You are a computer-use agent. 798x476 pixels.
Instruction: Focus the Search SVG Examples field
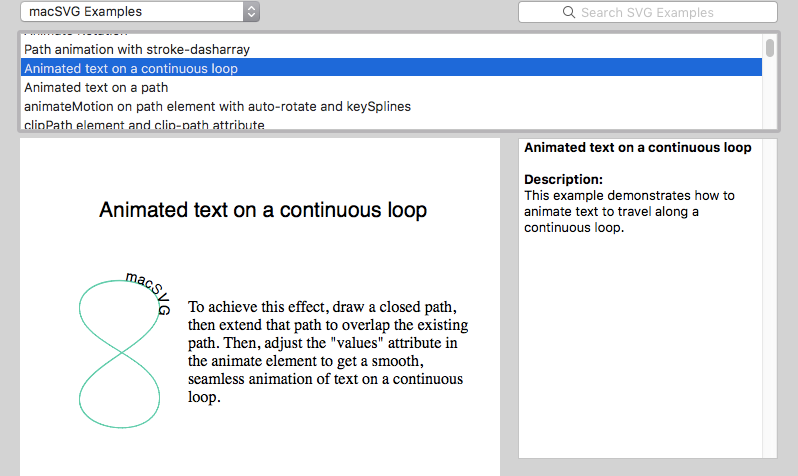click(660, 13)
